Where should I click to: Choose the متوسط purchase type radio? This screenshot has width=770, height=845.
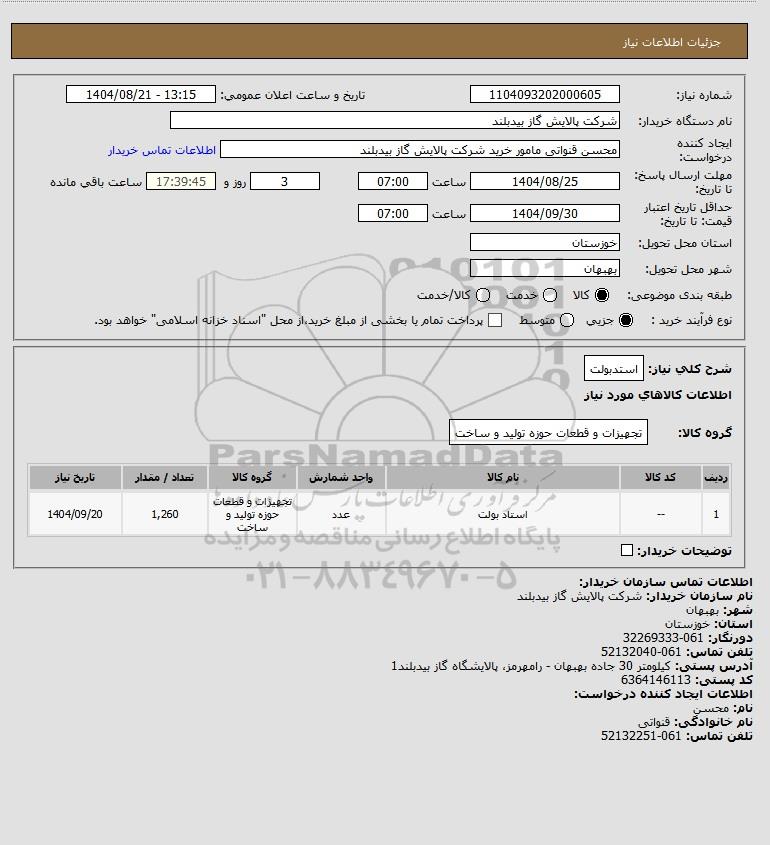coord(566,320)
